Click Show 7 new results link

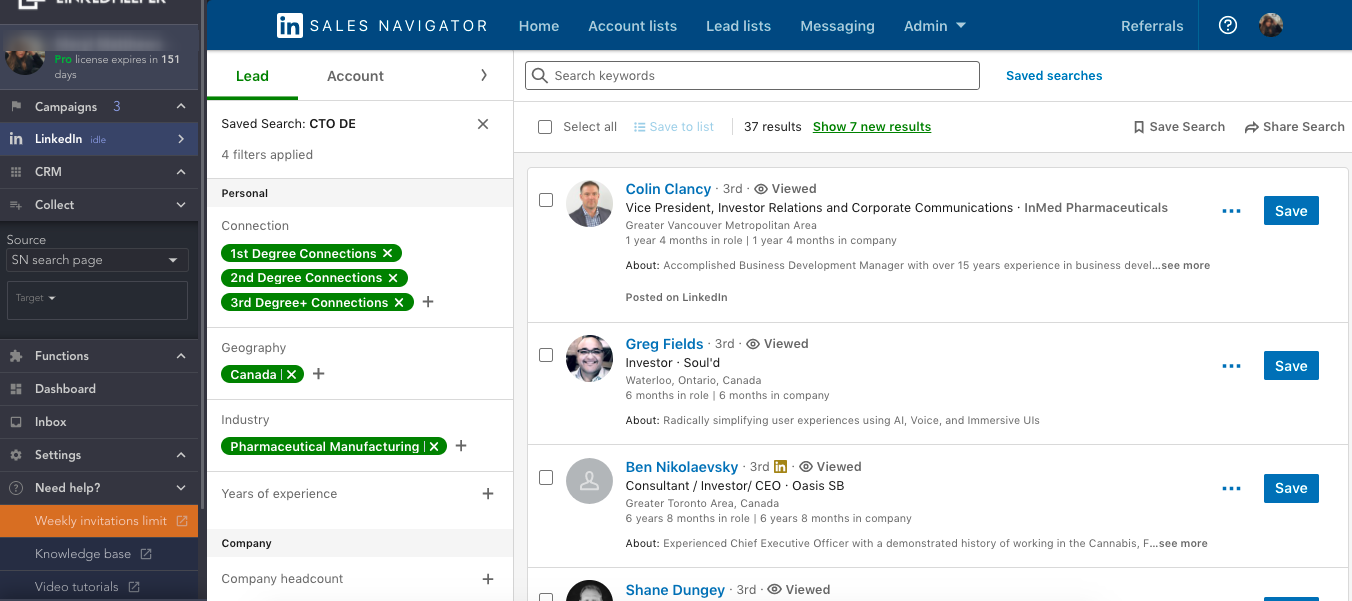[x=872, y=127]
